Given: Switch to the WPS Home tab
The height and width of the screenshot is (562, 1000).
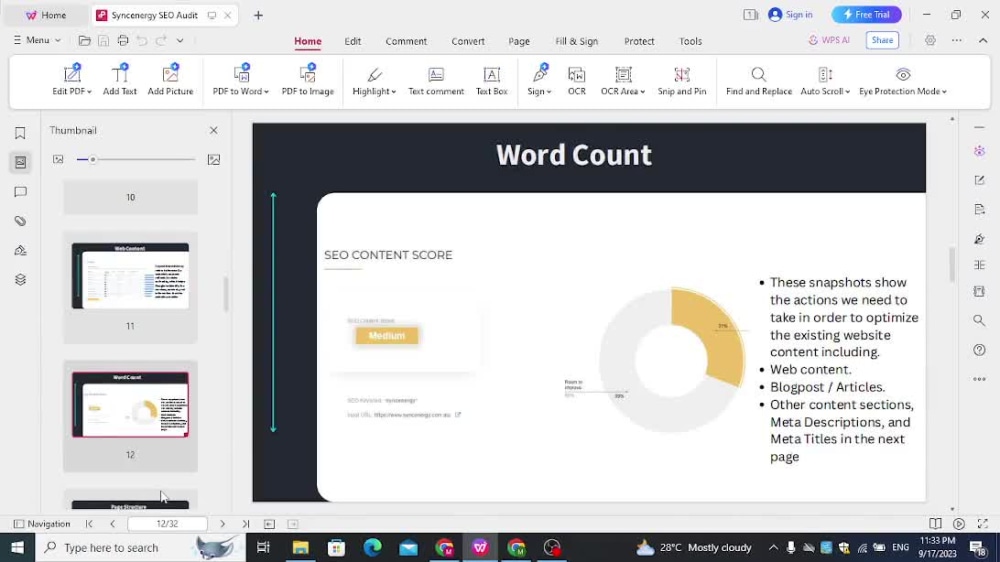Looking at the screenshot, I should coord(46,15).
